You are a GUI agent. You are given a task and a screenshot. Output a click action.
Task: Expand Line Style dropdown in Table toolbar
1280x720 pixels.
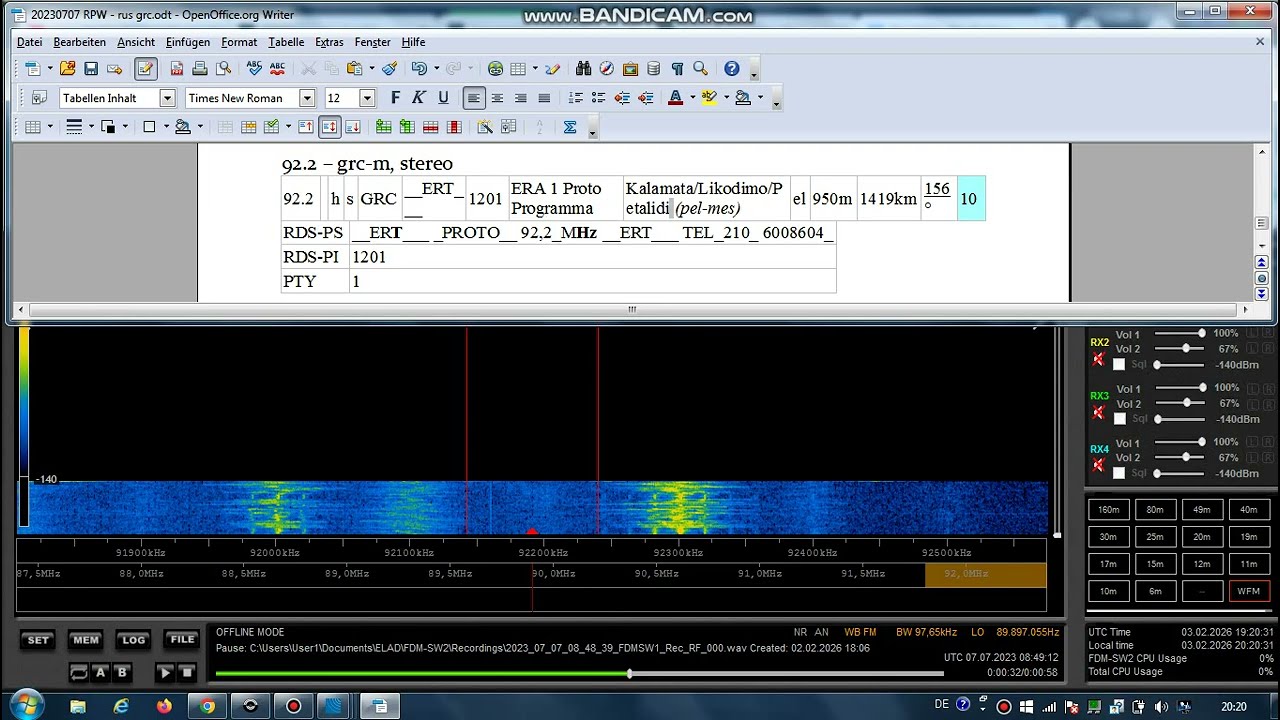tap(90, 127)
